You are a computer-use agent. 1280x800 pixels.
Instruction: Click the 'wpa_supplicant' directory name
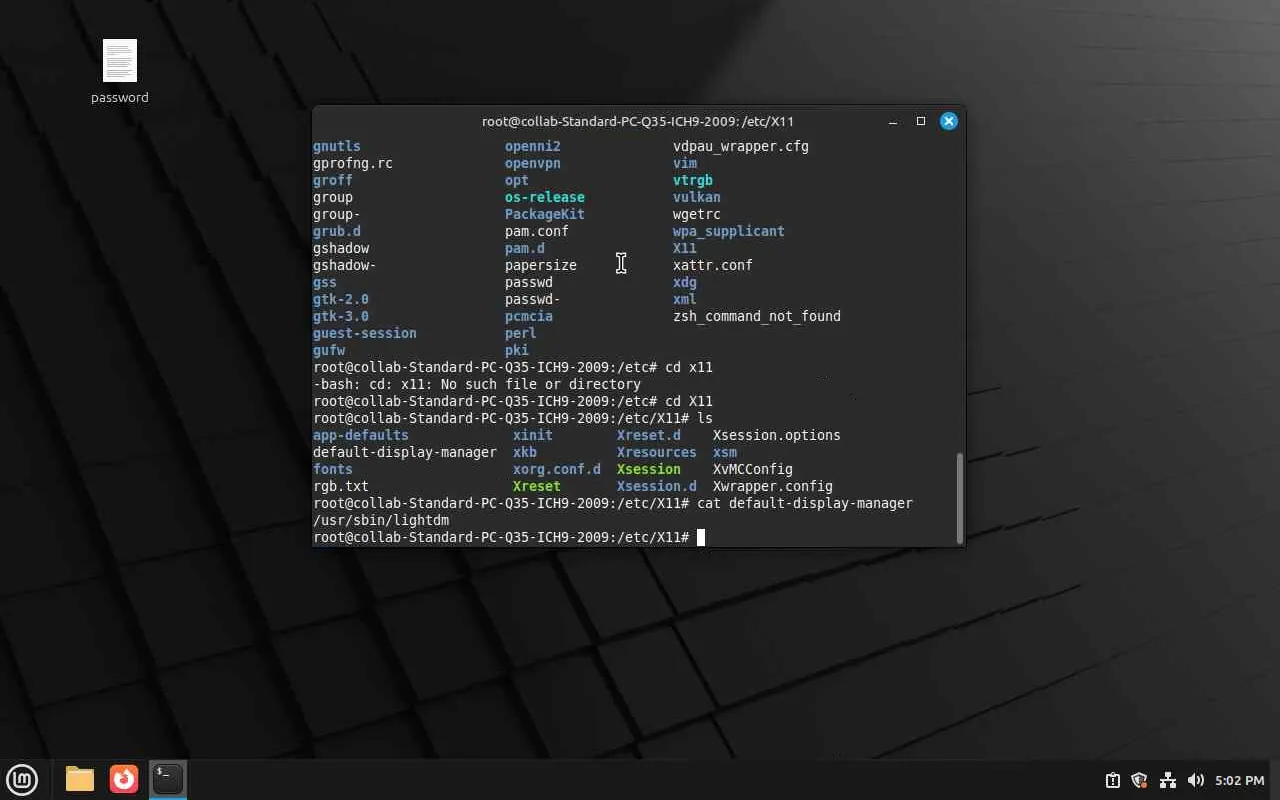coord(729,231)
